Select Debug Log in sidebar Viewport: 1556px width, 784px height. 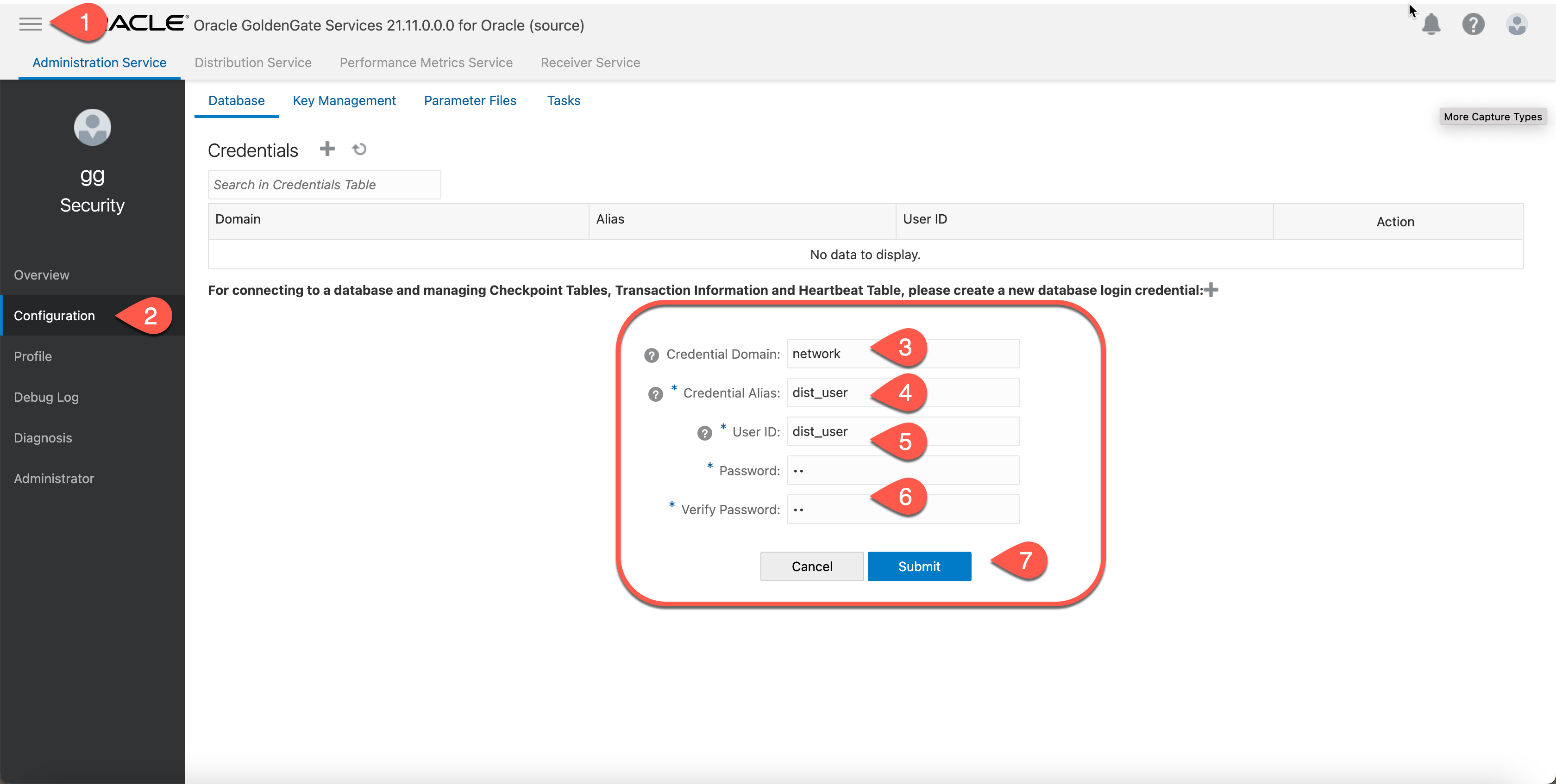coord(46,397)
